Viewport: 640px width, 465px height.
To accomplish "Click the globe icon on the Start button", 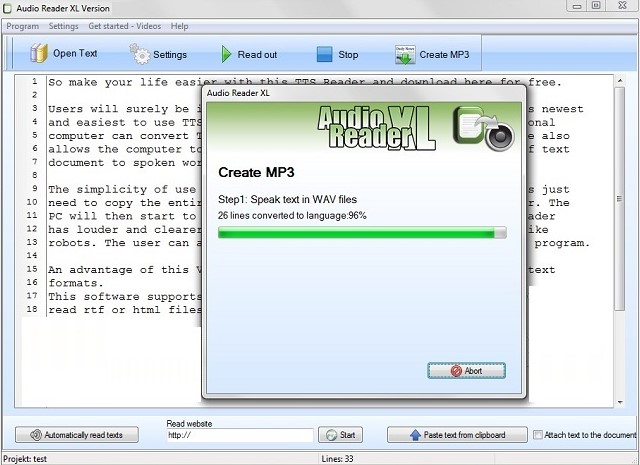I will [331, 435].
